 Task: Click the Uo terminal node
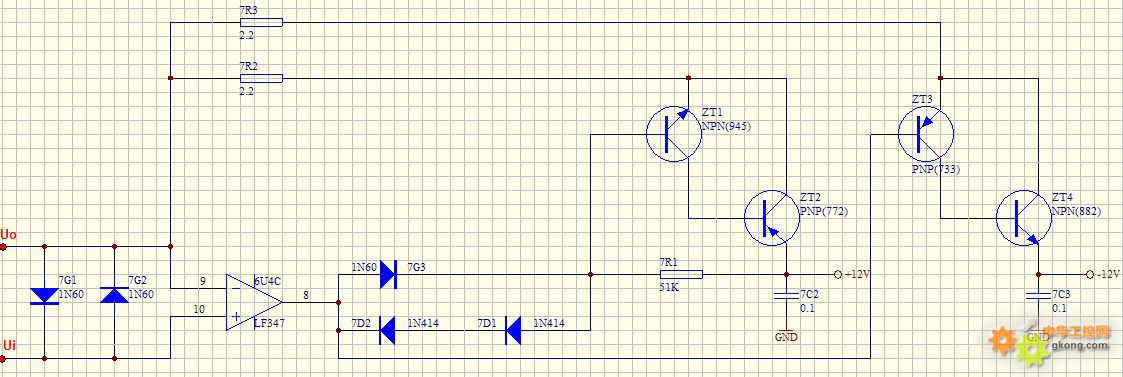[3, 246]
